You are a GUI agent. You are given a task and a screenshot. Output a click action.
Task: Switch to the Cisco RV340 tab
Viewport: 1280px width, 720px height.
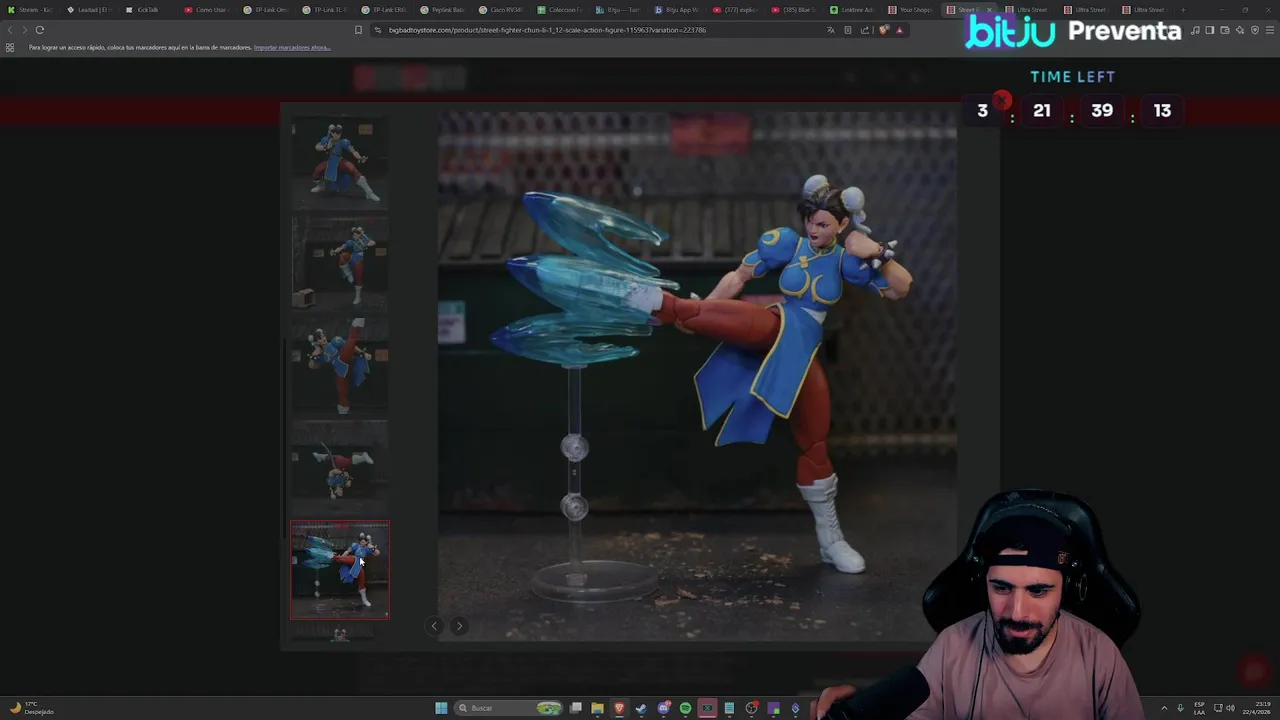point(502,10)
